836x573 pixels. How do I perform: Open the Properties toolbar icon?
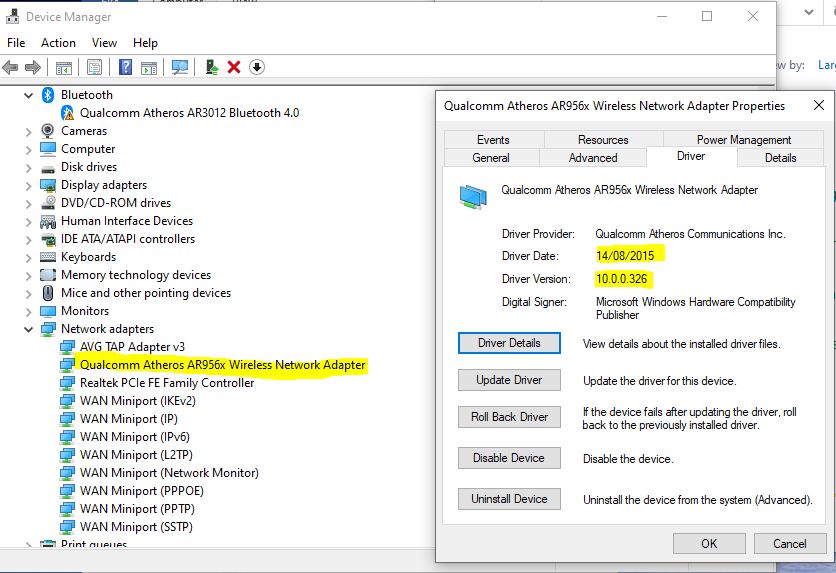click(94, 67)
